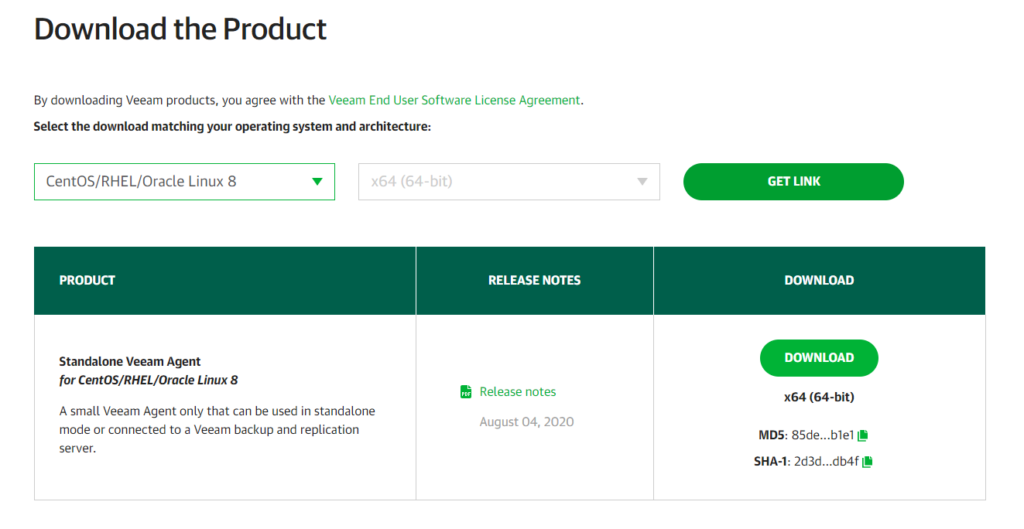Click the Standalone Veeam Agent product title
Screen dimensions: 1024x529
click(x=130, y=361)
